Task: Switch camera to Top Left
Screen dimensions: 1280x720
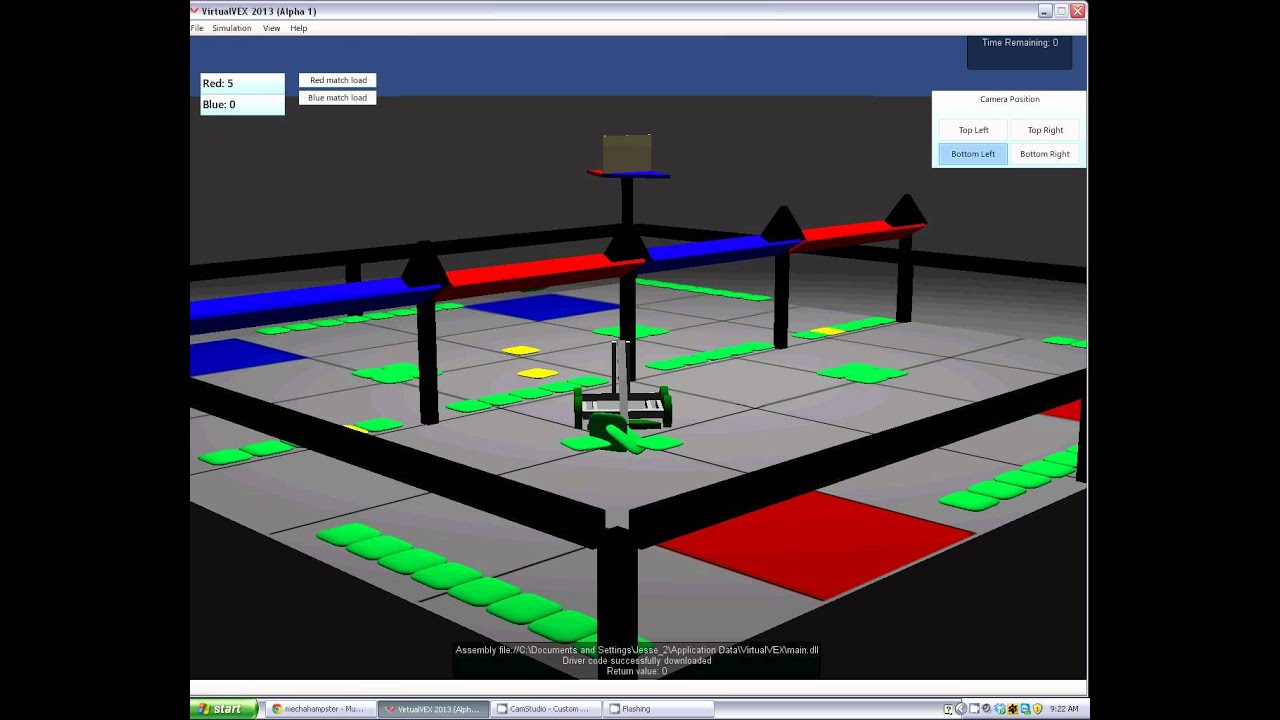Action: coord(973,130)
